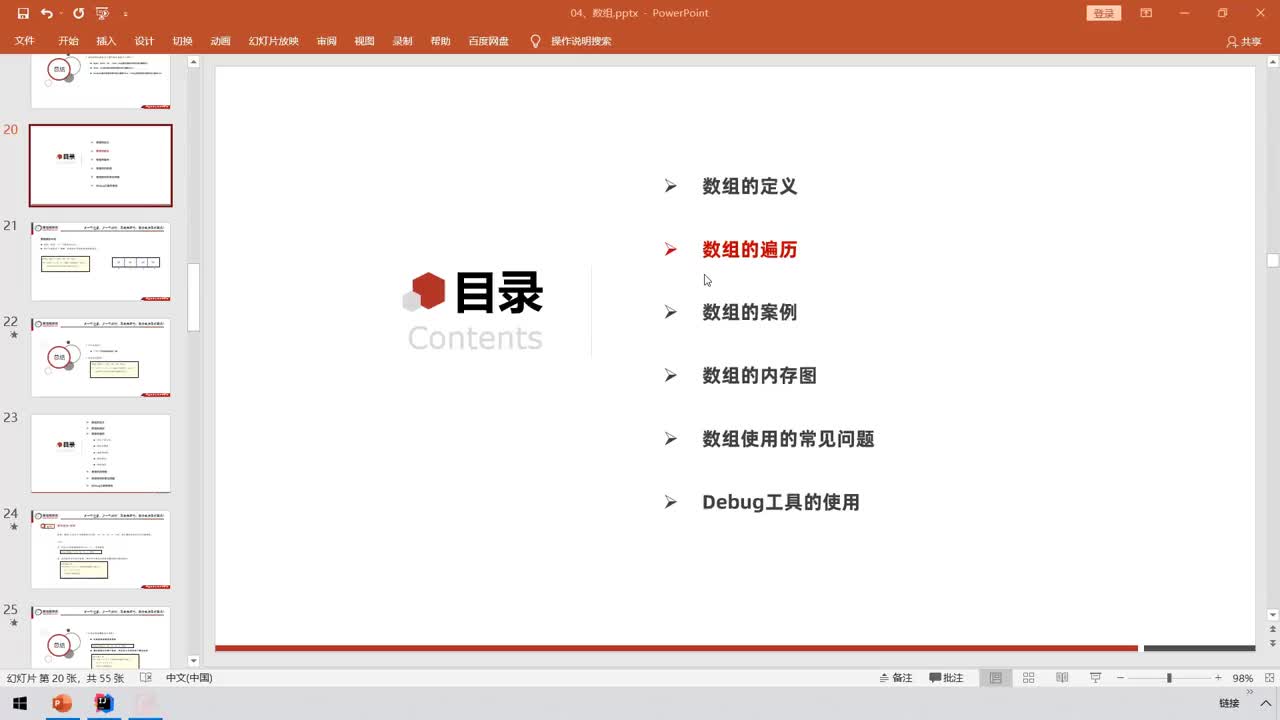Switch to the 设计 ribbon tab

coord(144,41)
